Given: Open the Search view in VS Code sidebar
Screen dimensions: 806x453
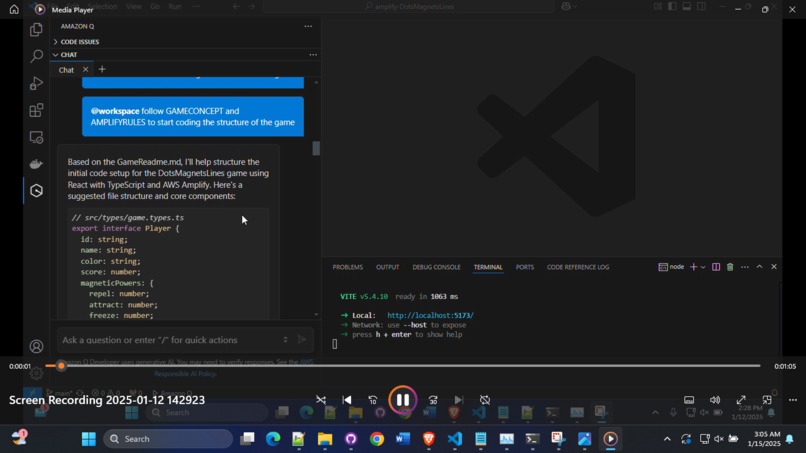Looking at the screenshot, I should pos(36,56).
